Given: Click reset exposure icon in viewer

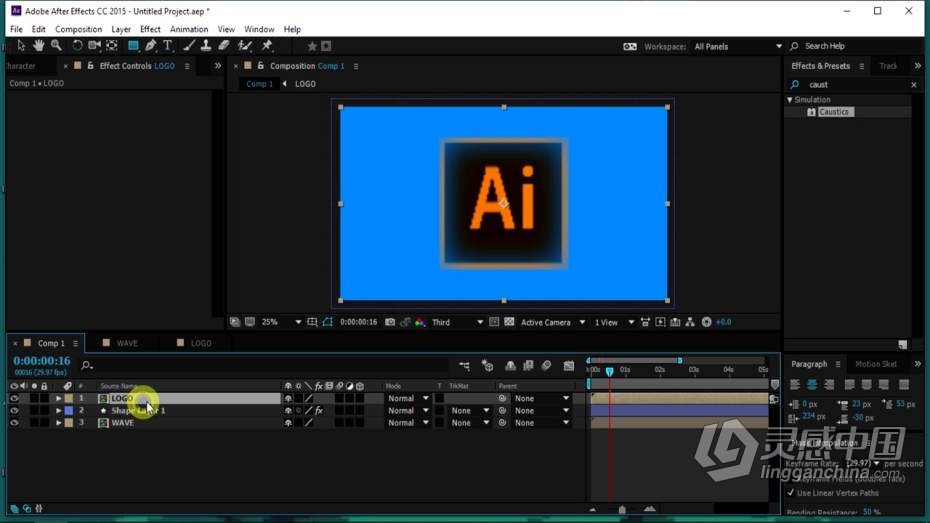Looking at the screenshot, I should click(706, 322).
